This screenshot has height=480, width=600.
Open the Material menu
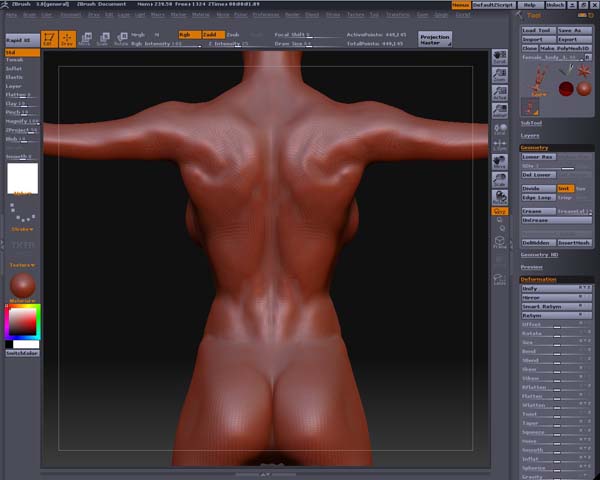[x=200, y=15]
